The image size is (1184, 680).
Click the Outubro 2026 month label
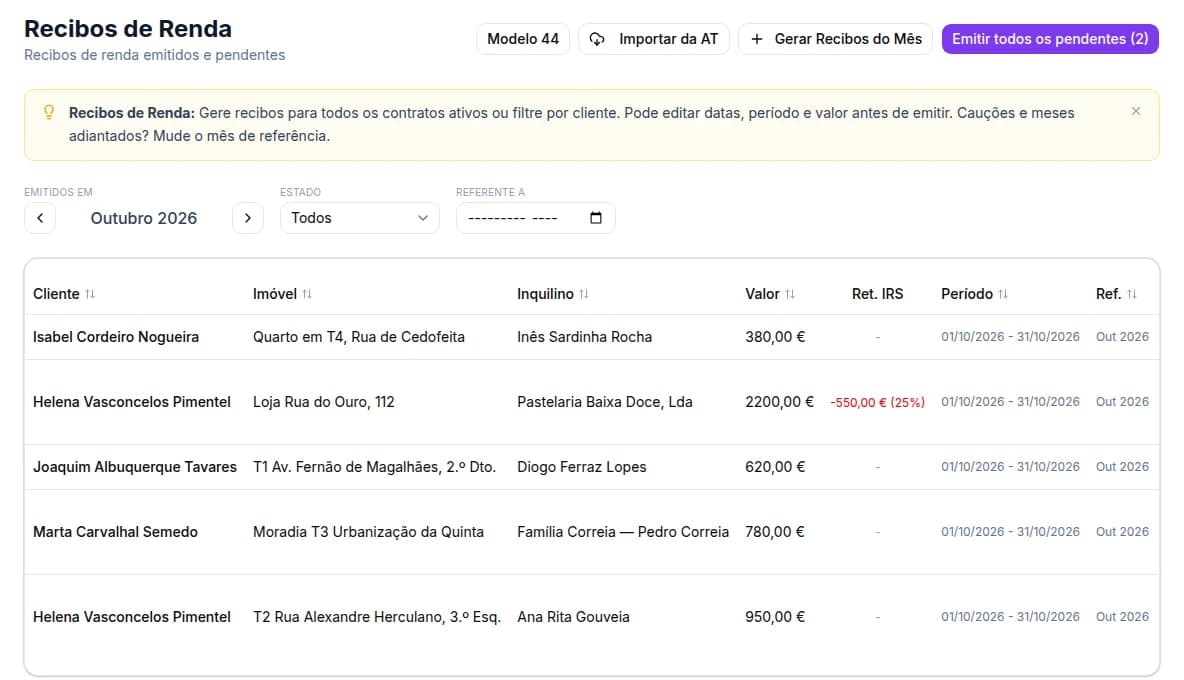(x=143, y=218)
